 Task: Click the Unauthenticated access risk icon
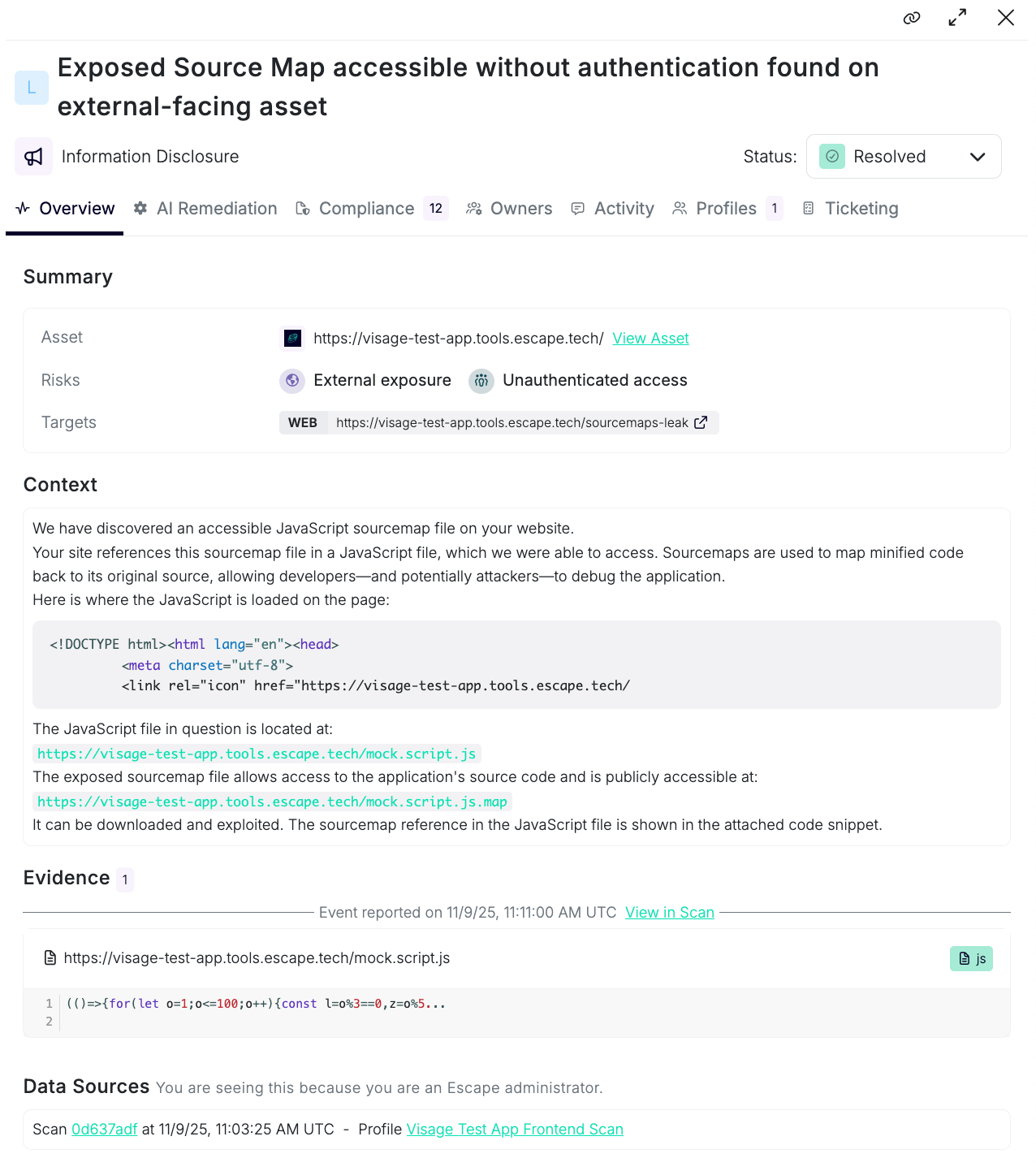(x=481, y=381)
